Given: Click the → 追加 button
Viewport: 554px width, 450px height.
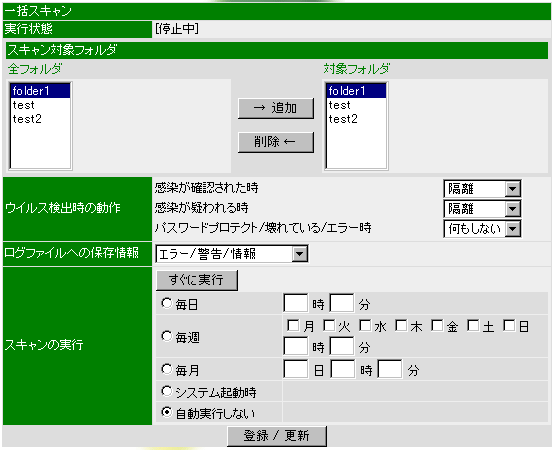Looking at the screenshot, I should [x=276, y=108].
